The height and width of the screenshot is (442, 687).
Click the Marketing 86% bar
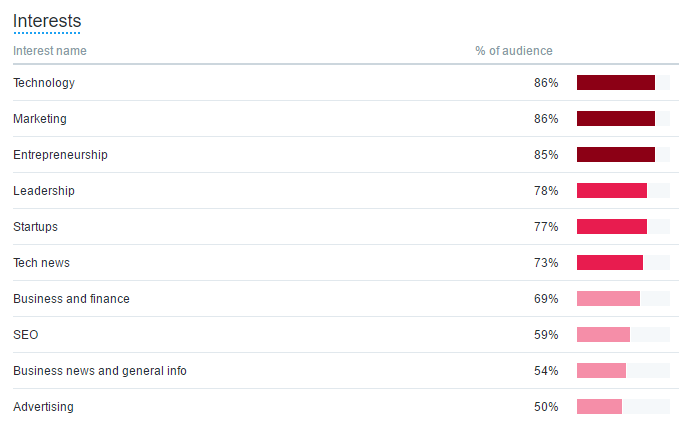pyautogui.click(x=616, y=118)
